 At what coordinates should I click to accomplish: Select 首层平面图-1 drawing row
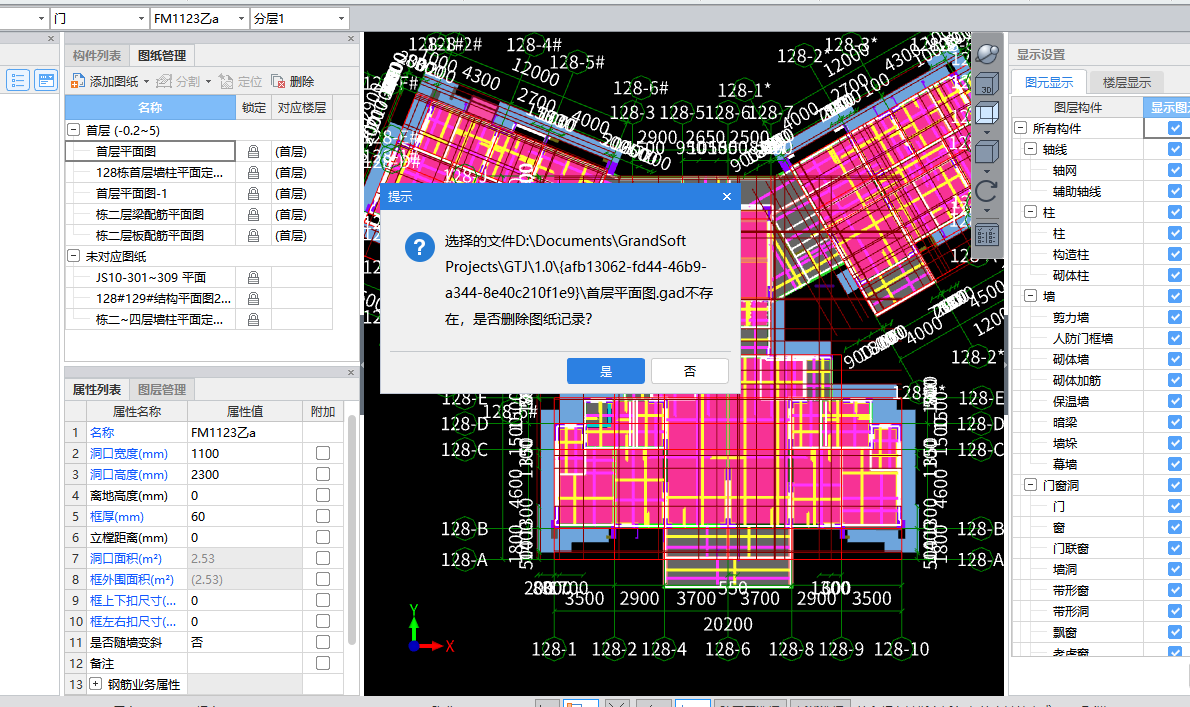150,193
